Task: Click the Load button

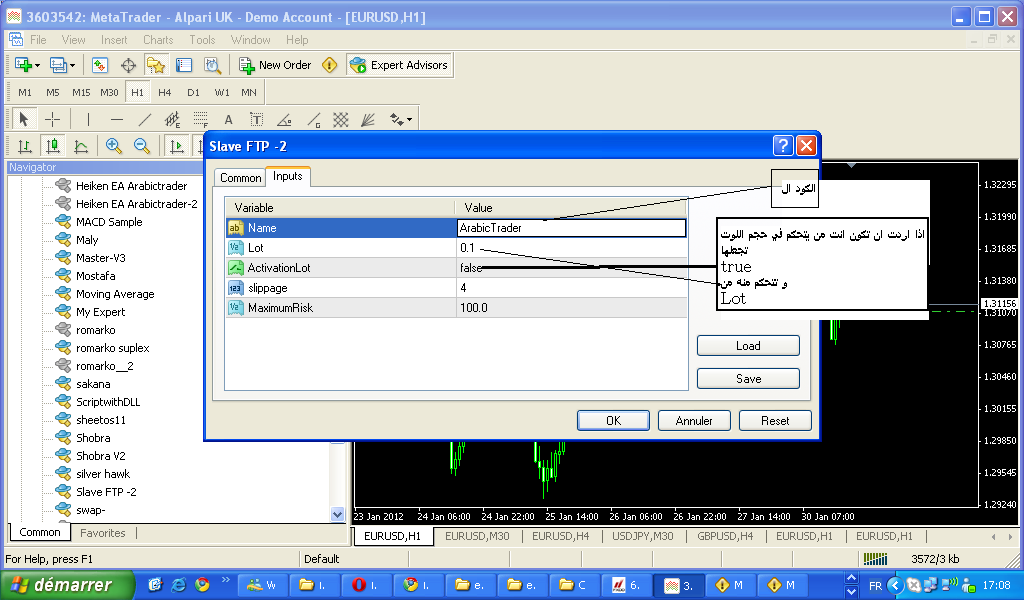Action: click(x=748, y=346)
